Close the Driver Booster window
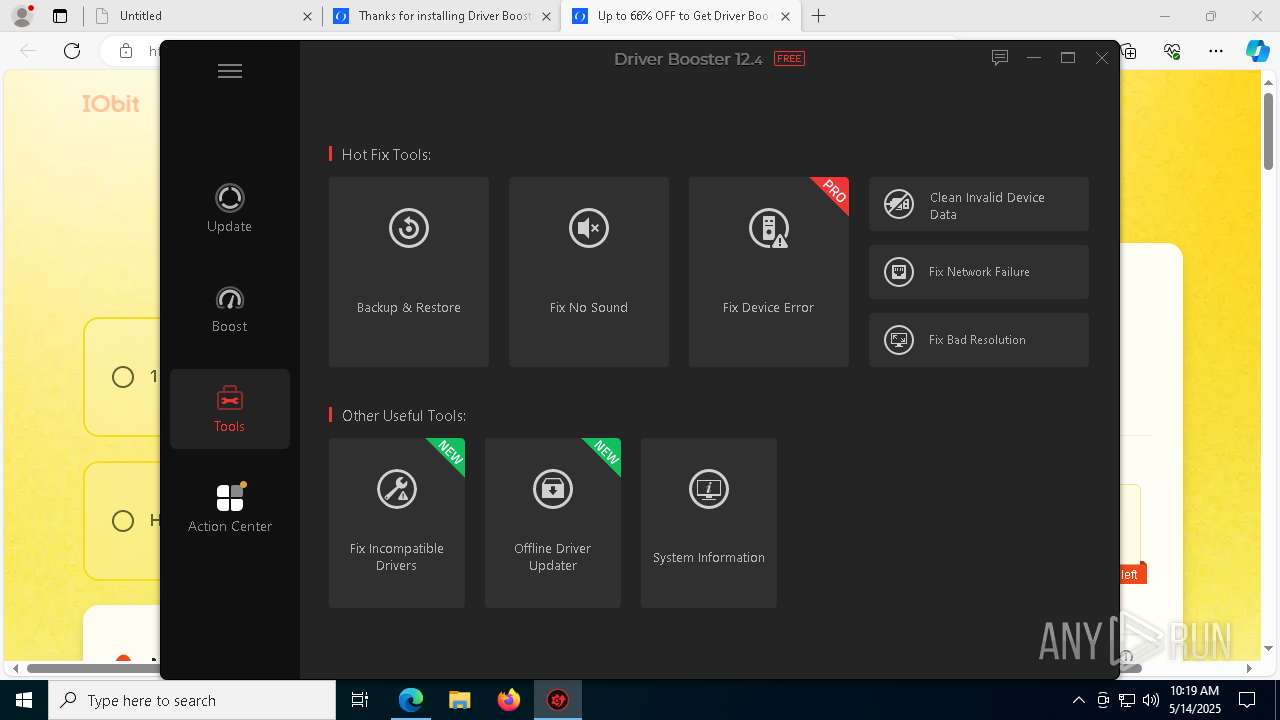The width and height of the screenshot is (1280, 720). click(x=1102, y=58)
